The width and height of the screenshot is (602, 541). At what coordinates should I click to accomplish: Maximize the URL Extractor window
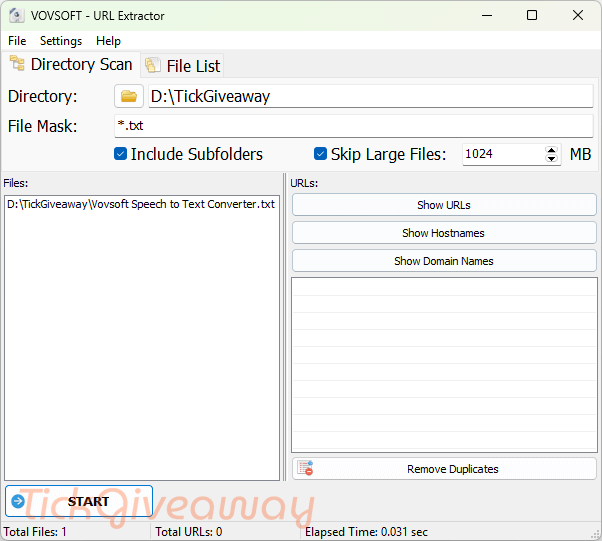(532, 15)
